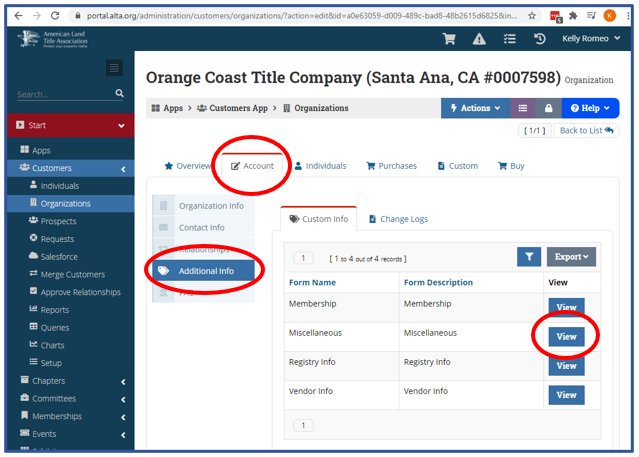This screenshot has height=457, width=639.
Task: Open Reports in the sidebar
Action: tap(55, 310)
